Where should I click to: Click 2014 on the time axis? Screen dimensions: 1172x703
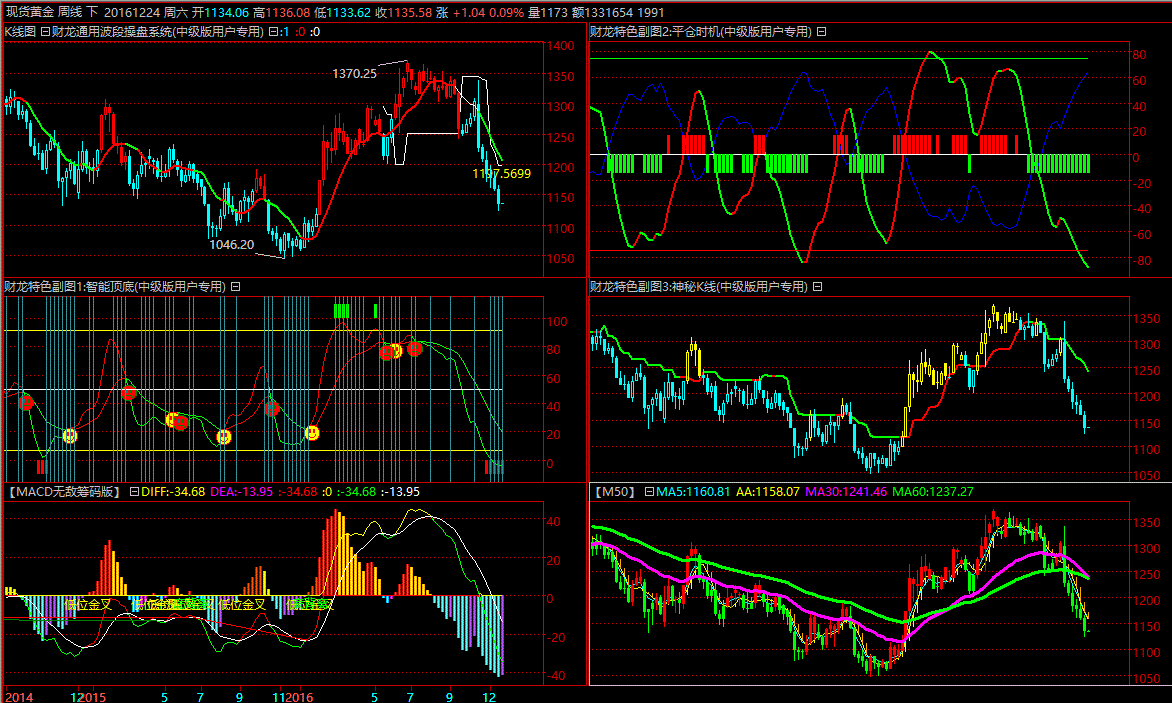coord(19,697)
